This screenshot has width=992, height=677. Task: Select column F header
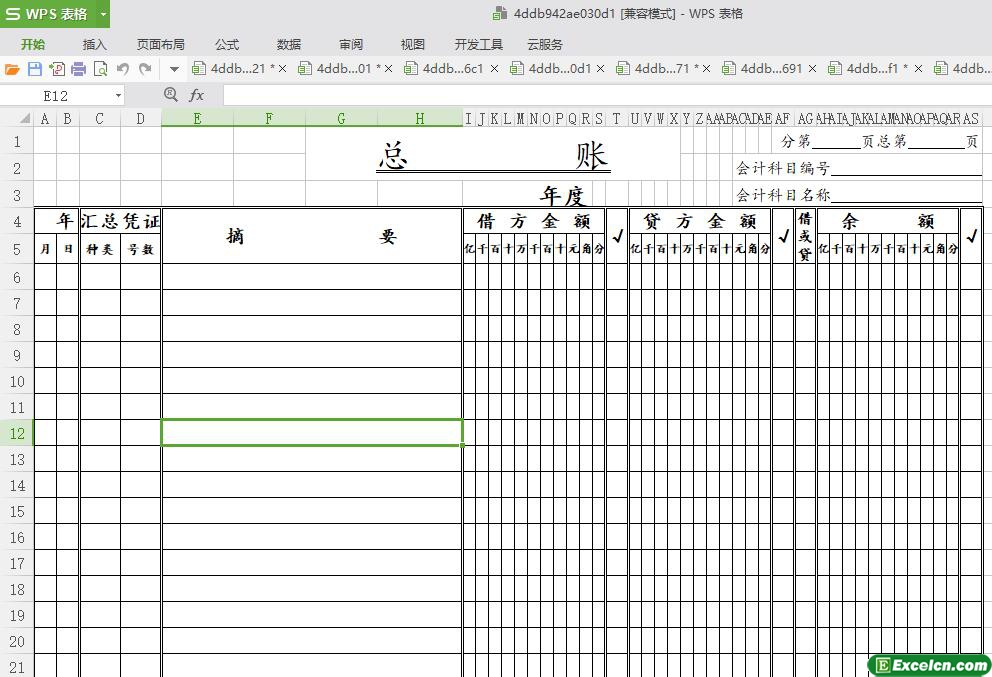click(270, 118)
